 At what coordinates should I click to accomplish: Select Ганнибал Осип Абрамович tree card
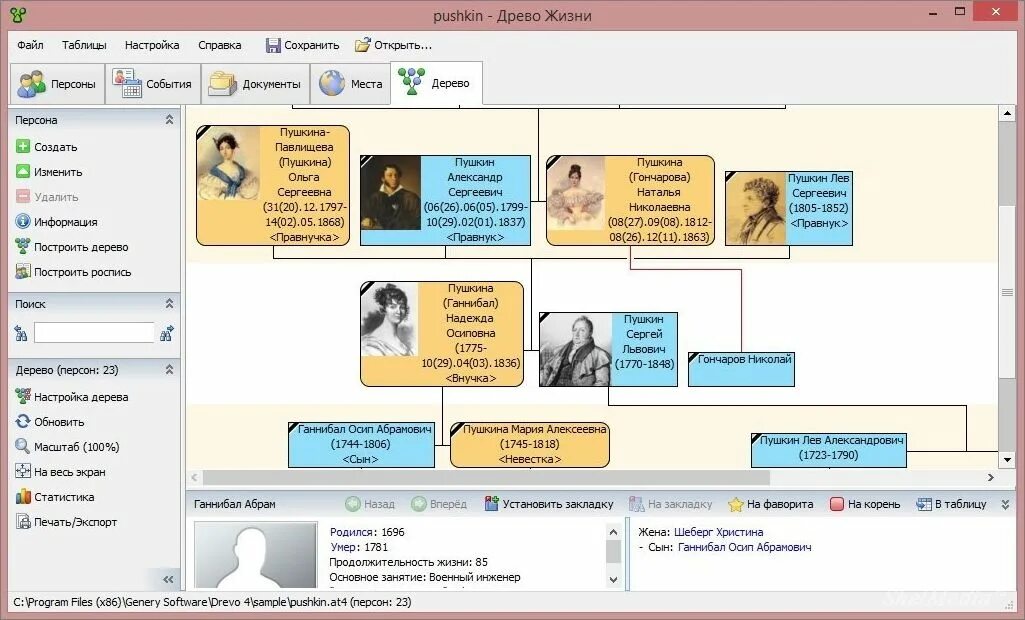361,444
